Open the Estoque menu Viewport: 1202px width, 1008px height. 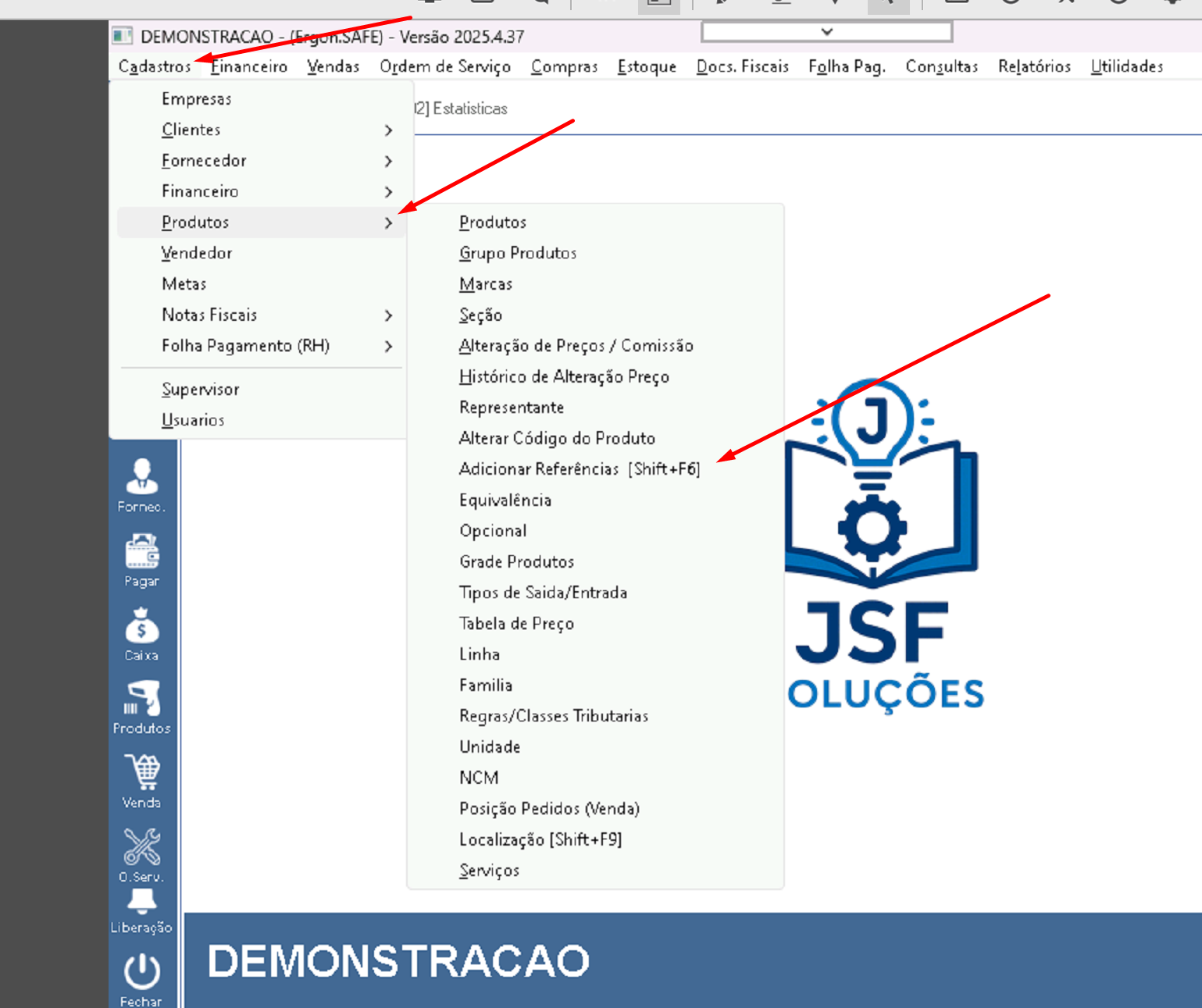647,66
